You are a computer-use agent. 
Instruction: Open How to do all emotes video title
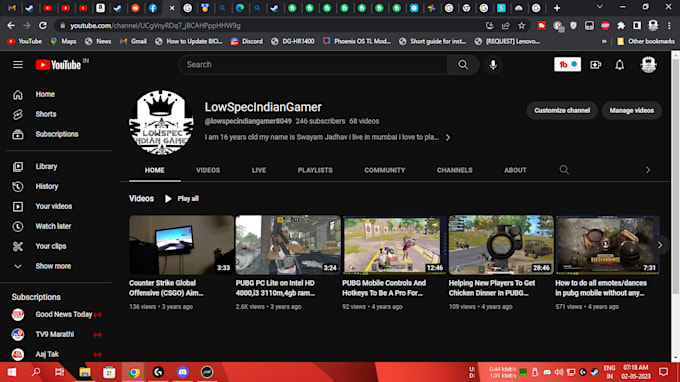click(601, 288)
